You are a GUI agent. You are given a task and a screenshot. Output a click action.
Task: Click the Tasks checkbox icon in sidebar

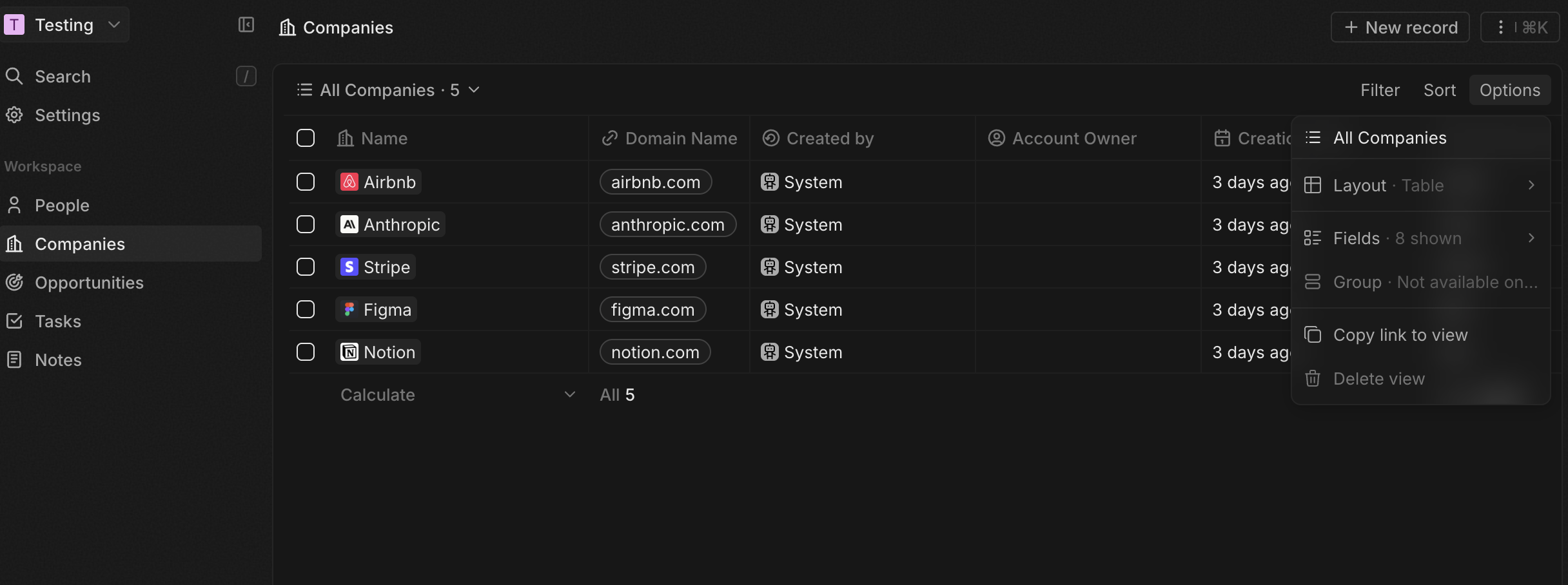[x=14, y=321]
